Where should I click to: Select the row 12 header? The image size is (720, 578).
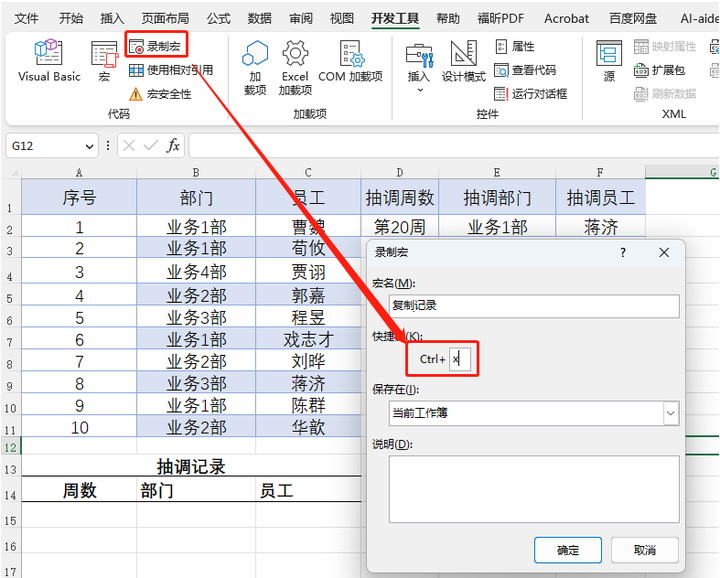pyautogui.click(x=10, y=447)
